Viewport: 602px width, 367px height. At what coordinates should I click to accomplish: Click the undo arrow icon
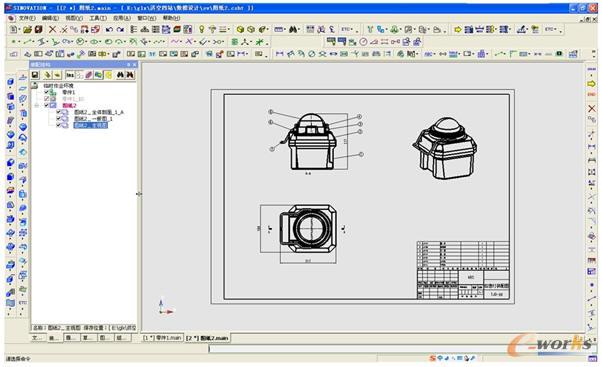(109, 29)
